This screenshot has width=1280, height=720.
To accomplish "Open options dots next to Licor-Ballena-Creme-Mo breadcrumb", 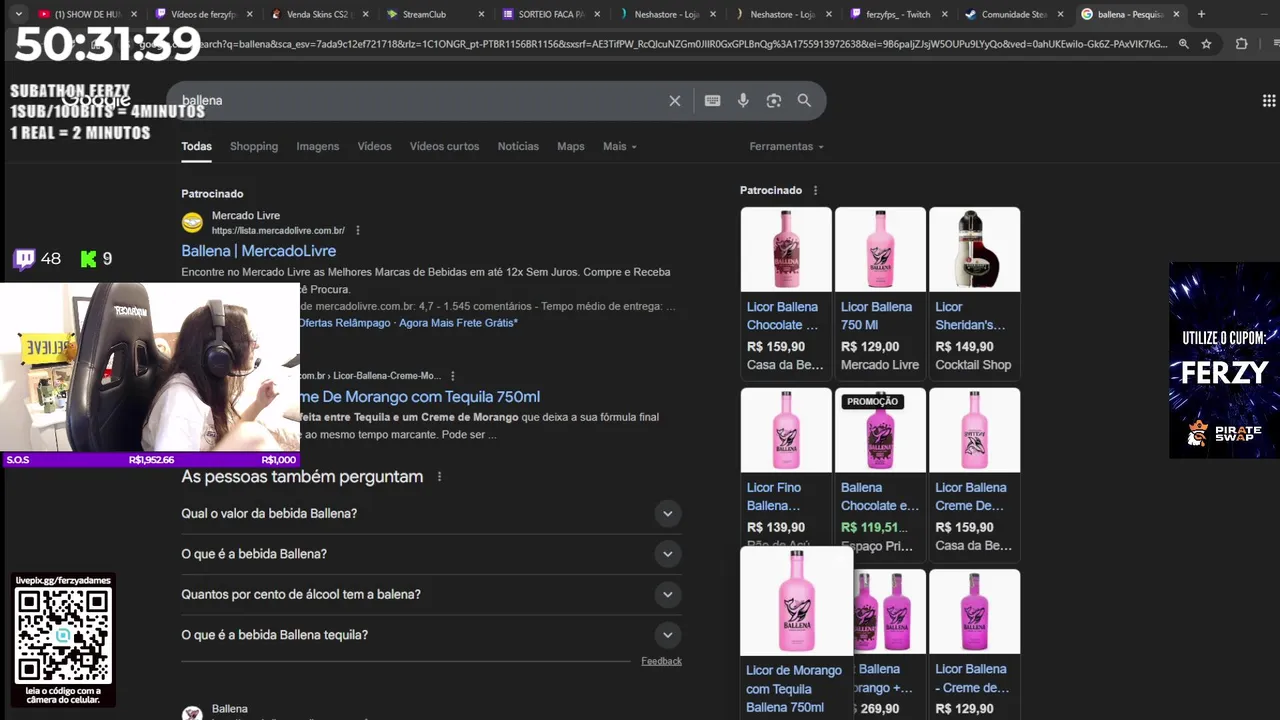I will (453, 376).
